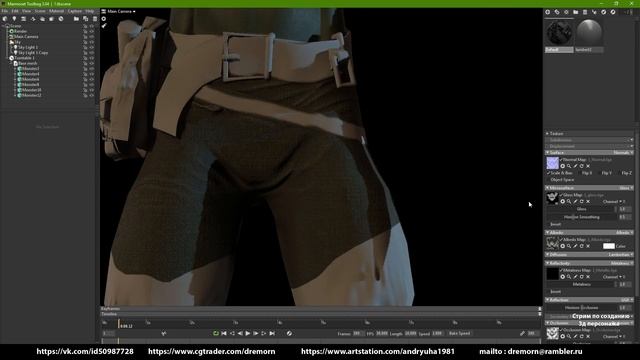Viewport: 640px width, 360px height.
Task: Toggle visibility eye for Sky Light 1 row
Action: (91, 47)
